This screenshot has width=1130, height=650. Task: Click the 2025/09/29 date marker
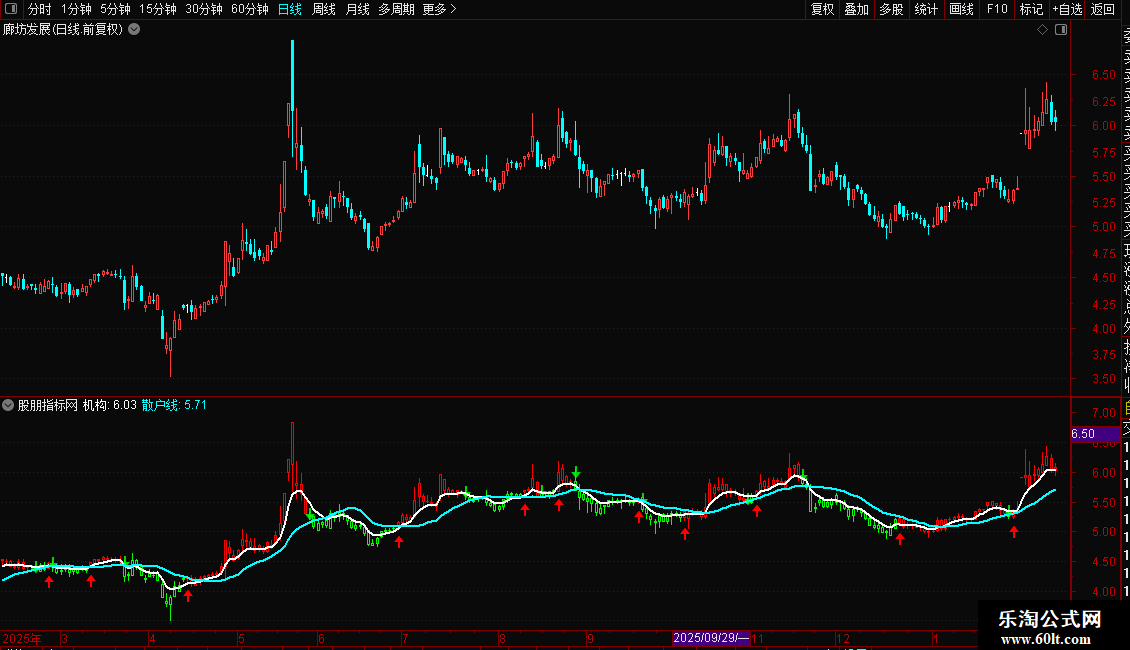pyautogui.click(x=711, y=638)
